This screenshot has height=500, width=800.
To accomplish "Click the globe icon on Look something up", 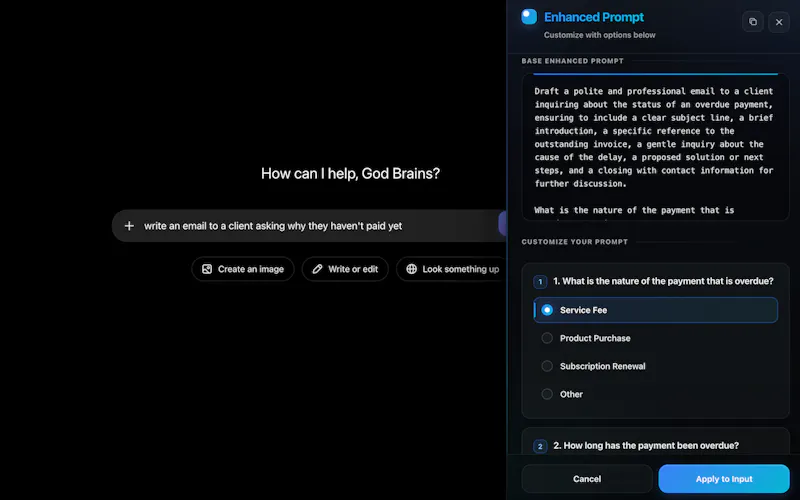I will 411,269.
